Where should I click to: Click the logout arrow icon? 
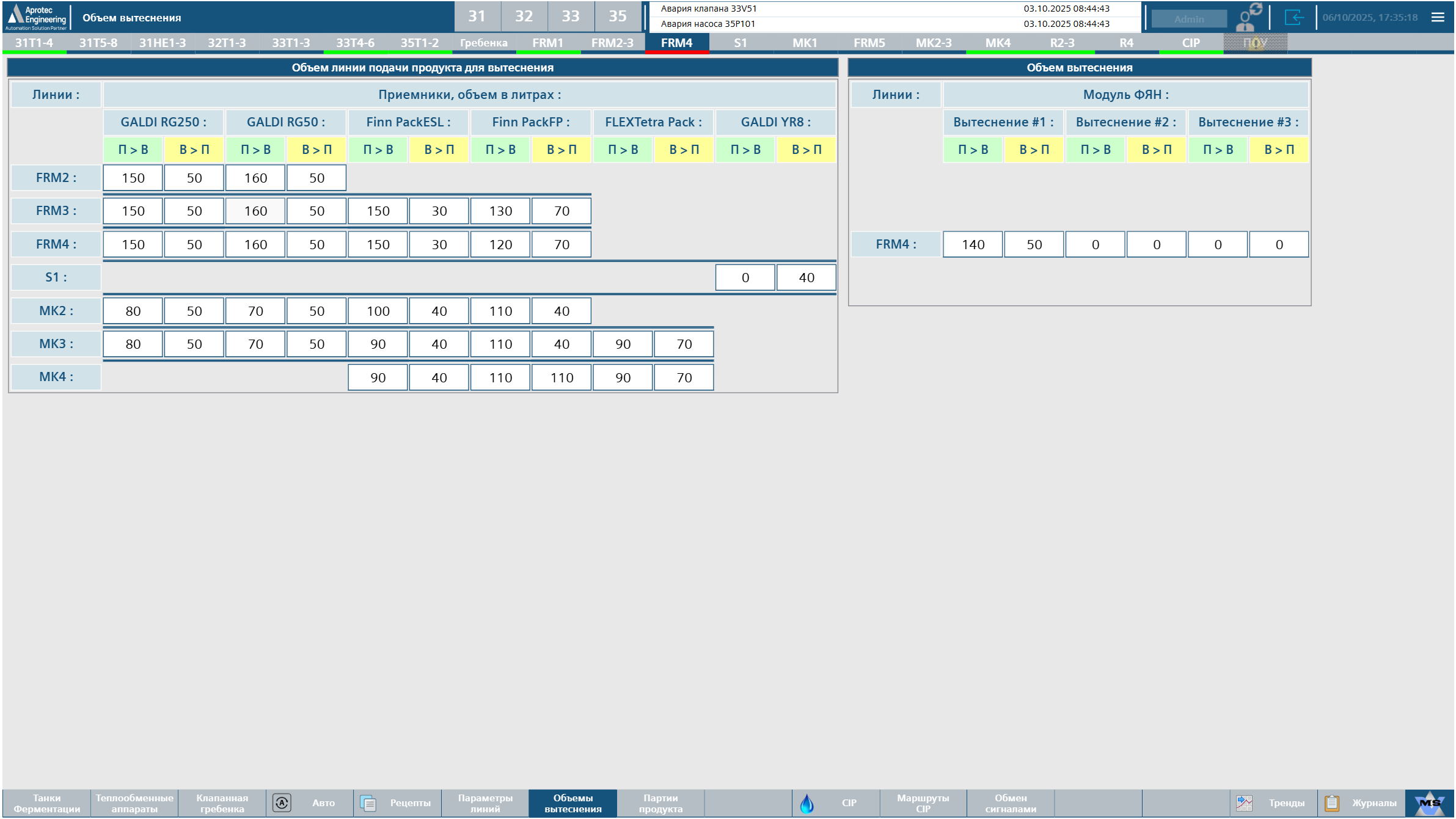(1294, 17)
